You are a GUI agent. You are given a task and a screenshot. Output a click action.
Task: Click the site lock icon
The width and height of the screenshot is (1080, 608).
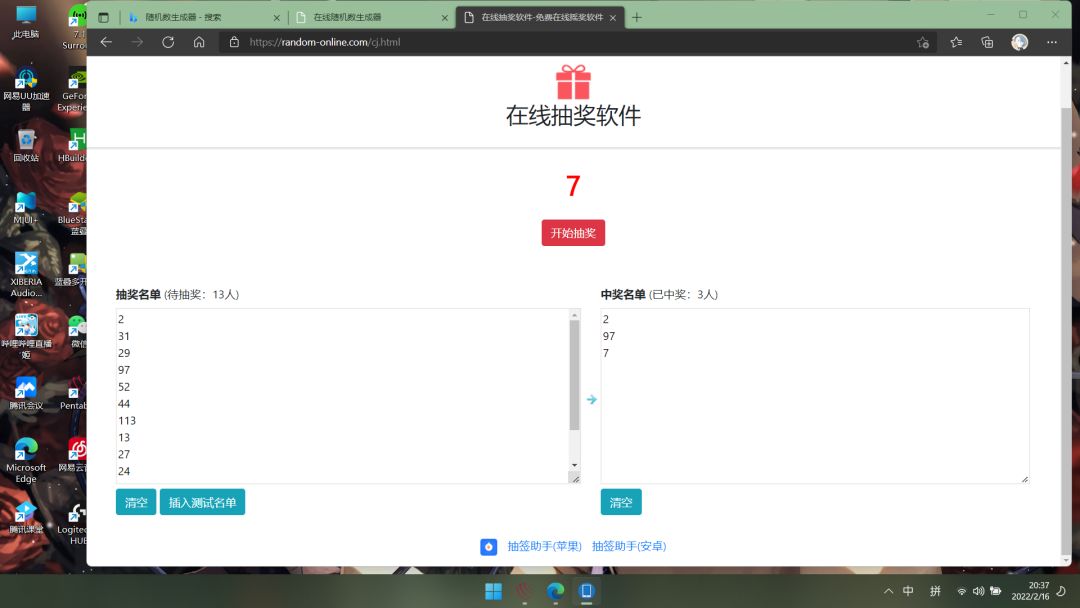pyautogui.click(x=234, y=42)
